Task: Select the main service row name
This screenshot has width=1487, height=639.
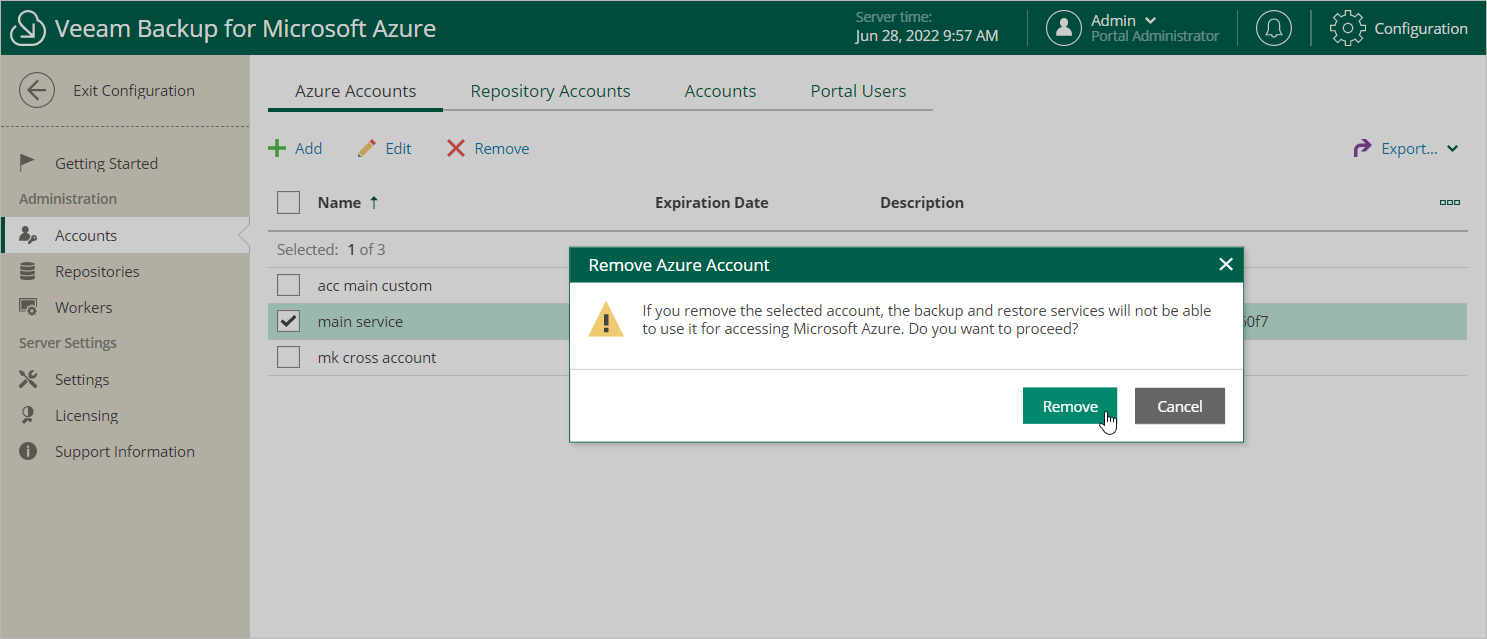Action: 360,321
